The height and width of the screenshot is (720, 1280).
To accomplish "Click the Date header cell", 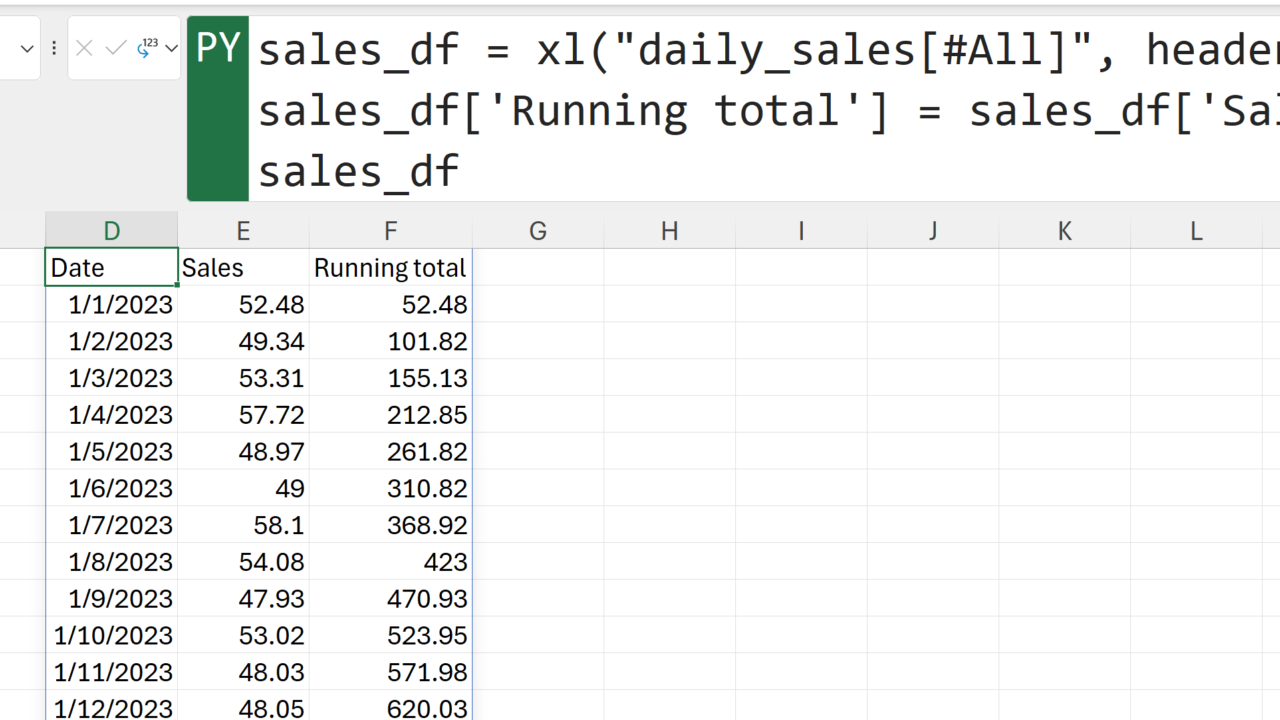I will pos(111,268).
